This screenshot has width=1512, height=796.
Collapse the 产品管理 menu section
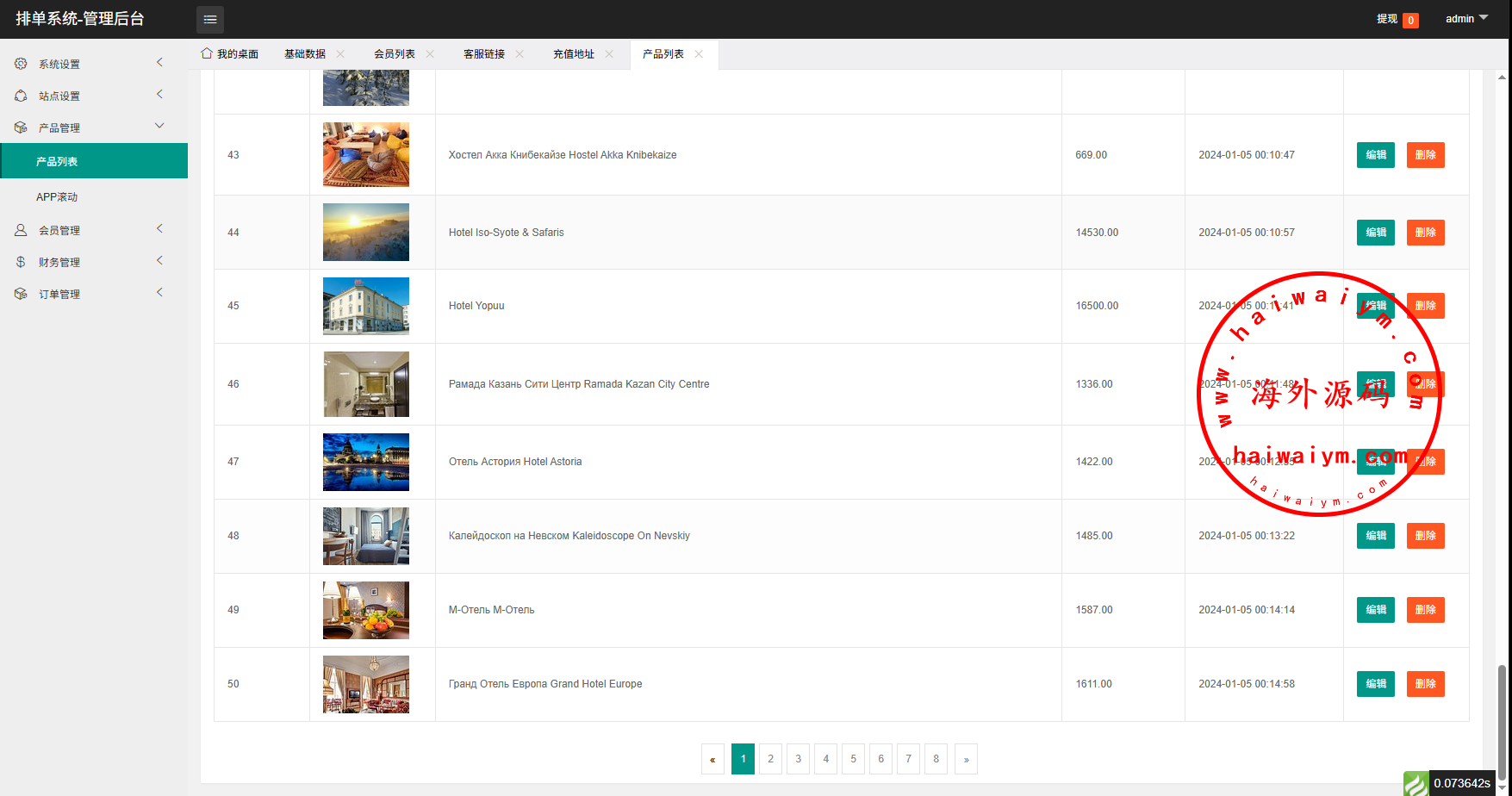coord(159,127)
